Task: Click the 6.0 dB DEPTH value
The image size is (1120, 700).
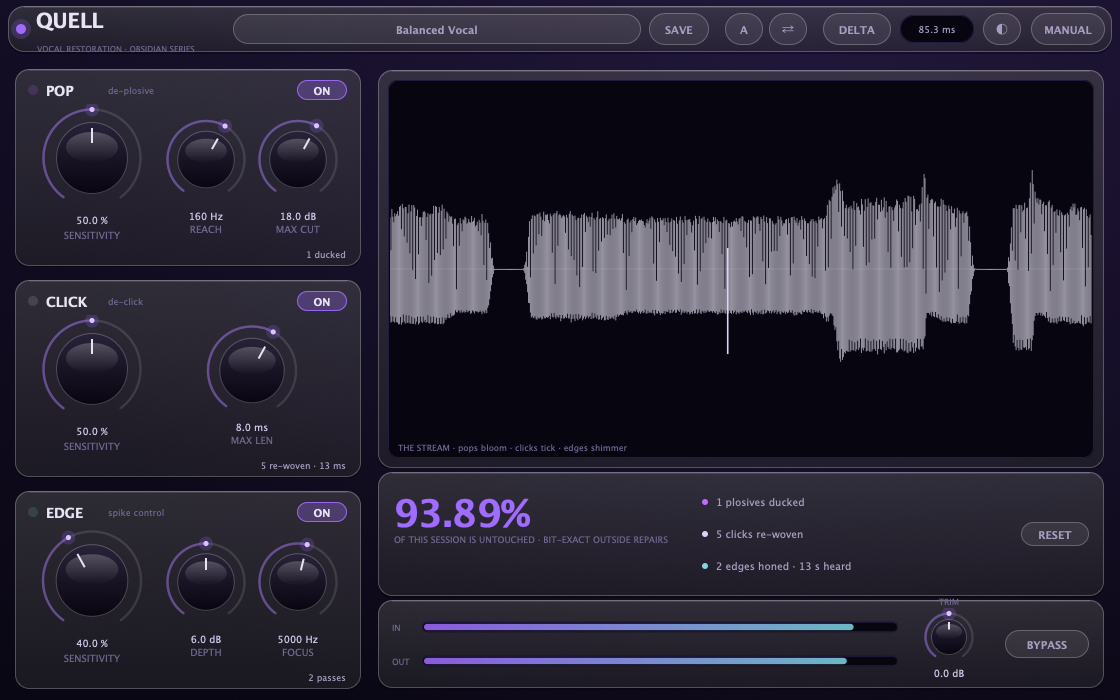Action: click(206, 639)
